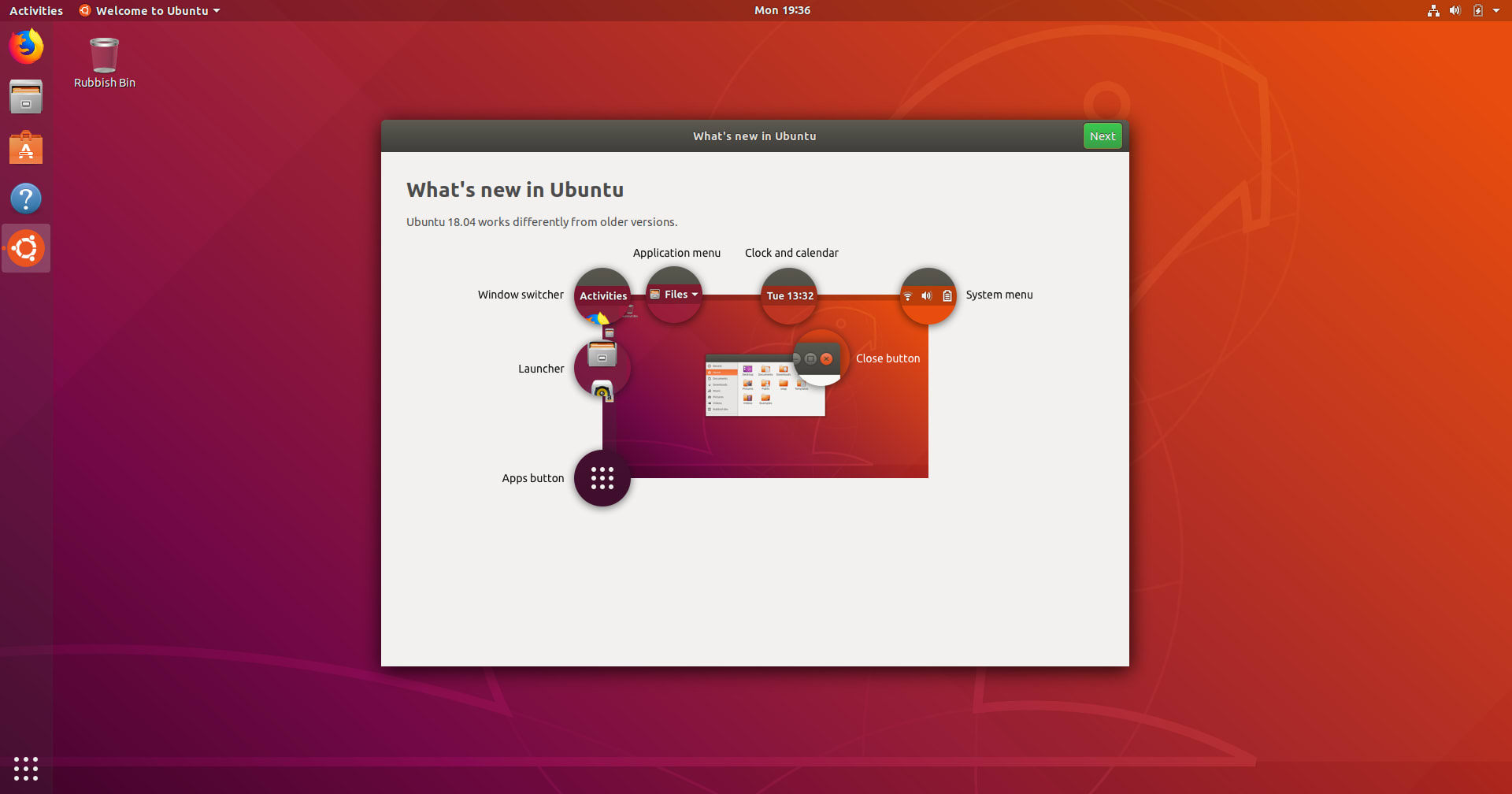Click the 'Launcher' label
The width and height of the screenshot is (1512, 794).
(x=541, y=369)
